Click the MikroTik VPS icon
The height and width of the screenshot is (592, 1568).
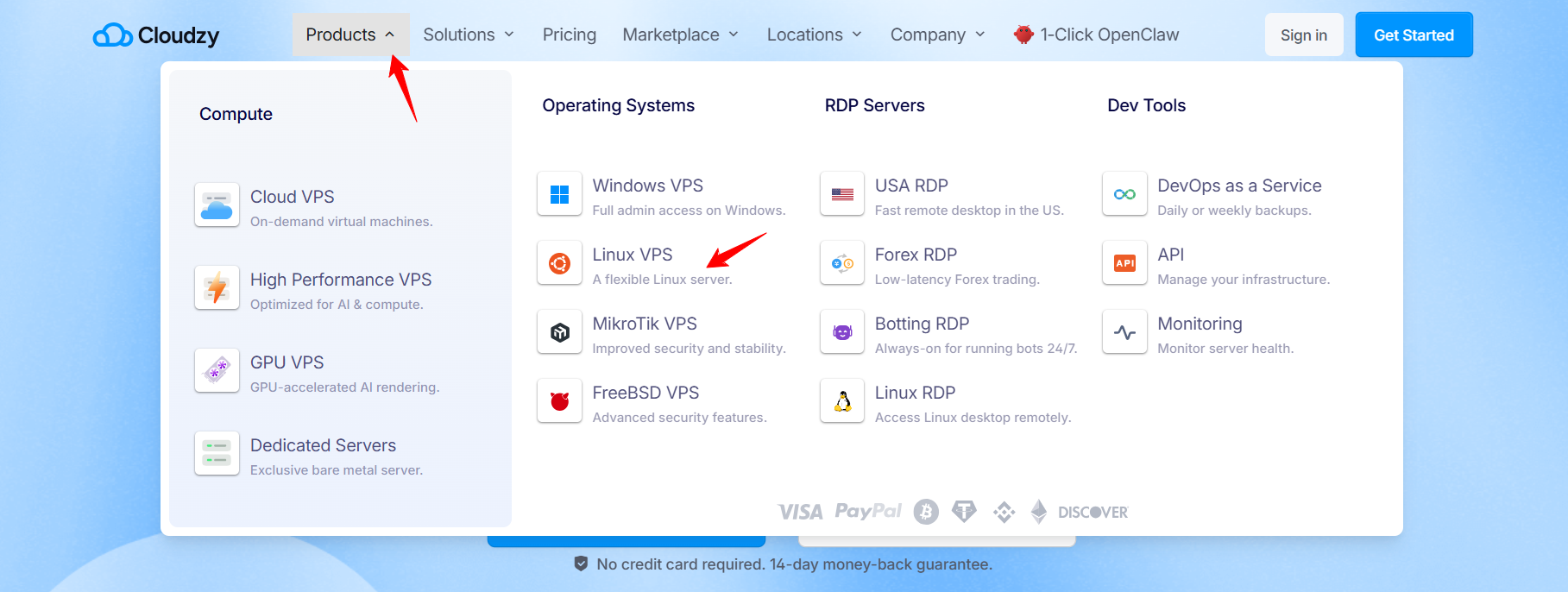tap(559, 332)
